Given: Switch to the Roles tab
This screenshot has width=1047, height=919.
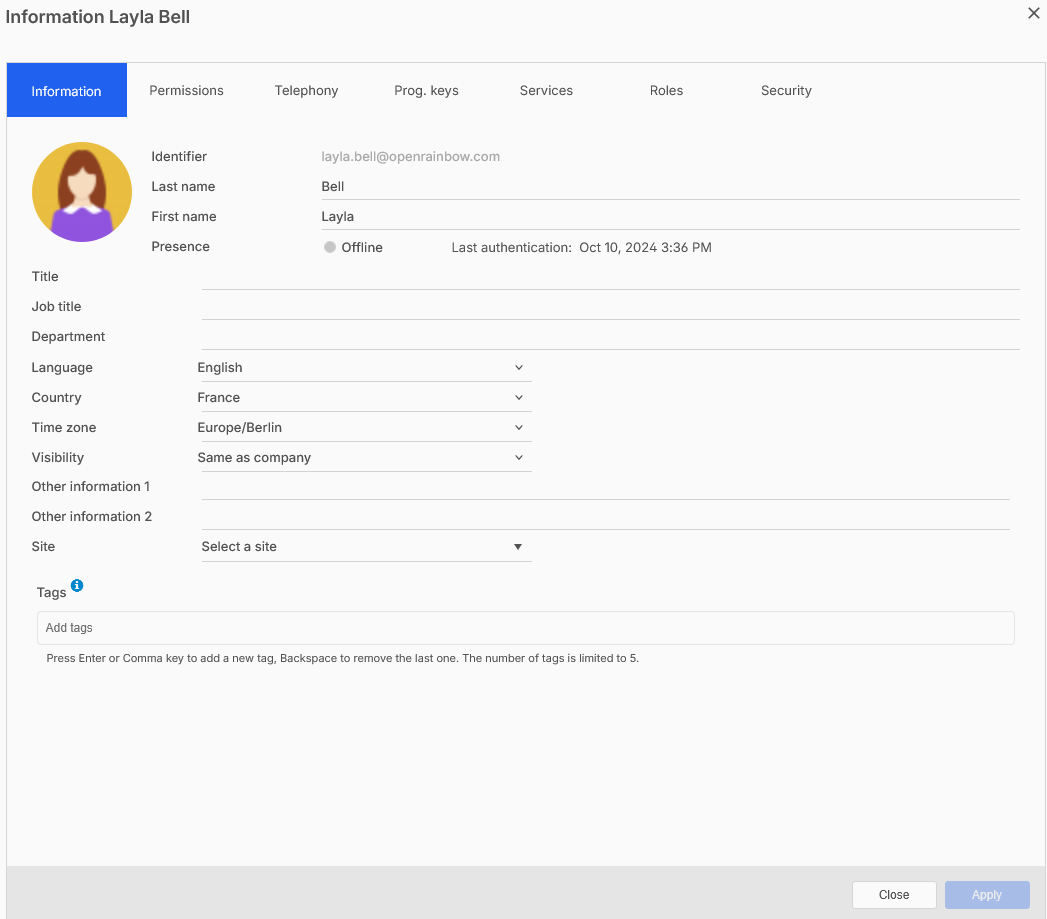Looking at the screenshot, I should (666, 91).
